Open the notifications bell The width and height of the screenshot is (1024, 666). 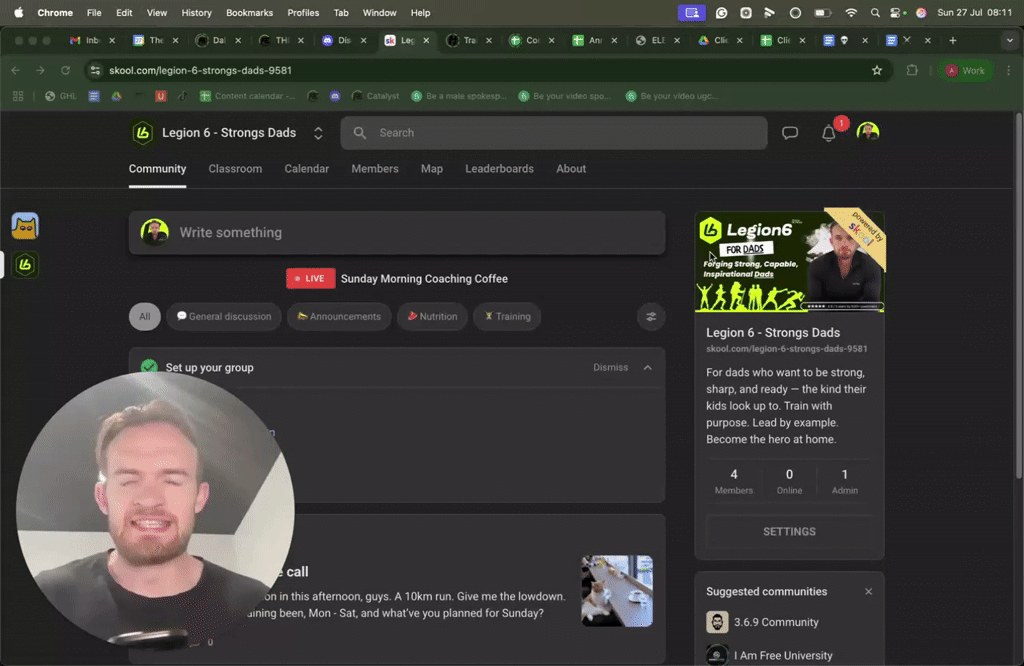click(x=829, y=133)
